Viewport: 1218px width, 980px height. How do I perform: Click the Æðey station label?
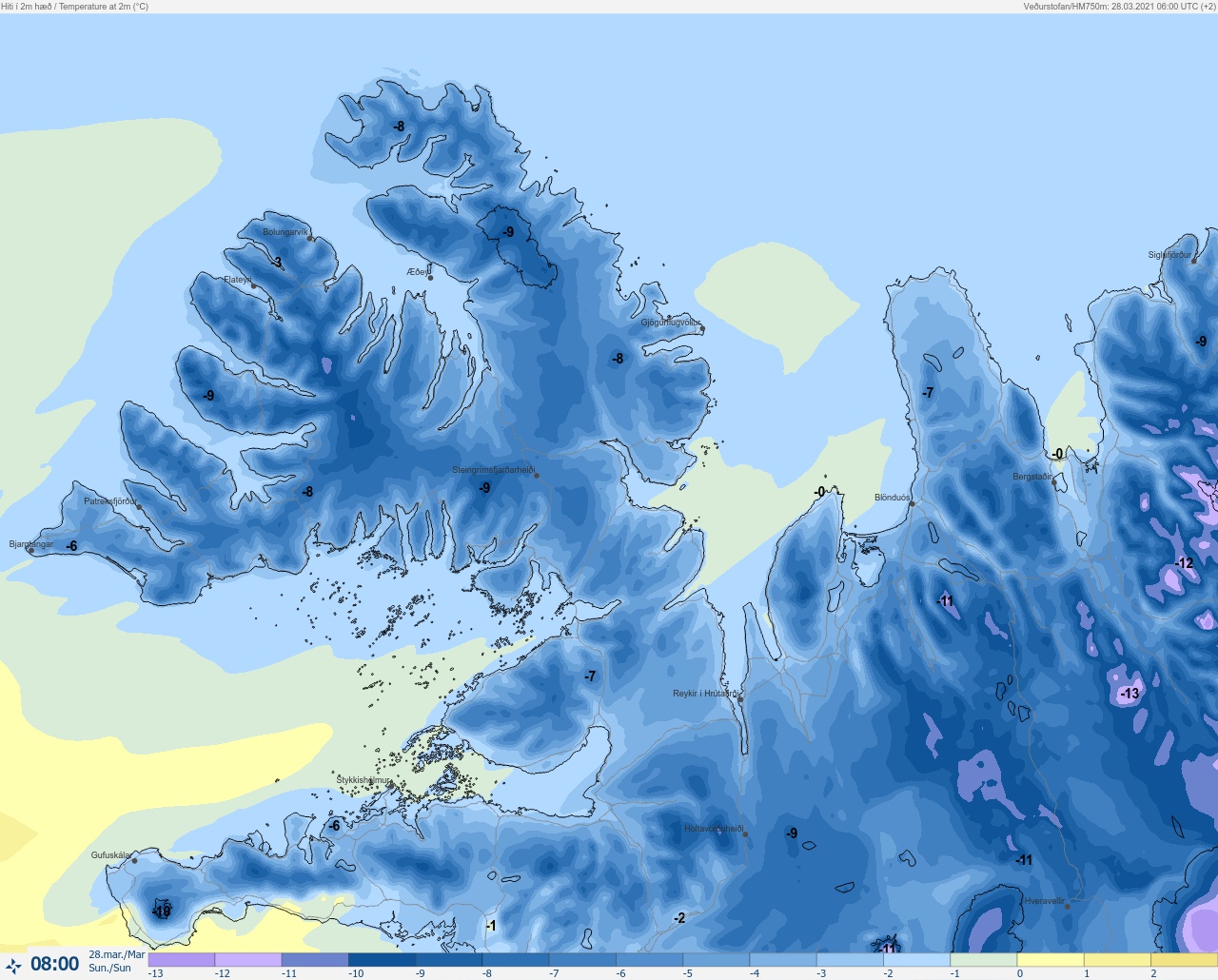pyautogui.click(x=418, y=272)
